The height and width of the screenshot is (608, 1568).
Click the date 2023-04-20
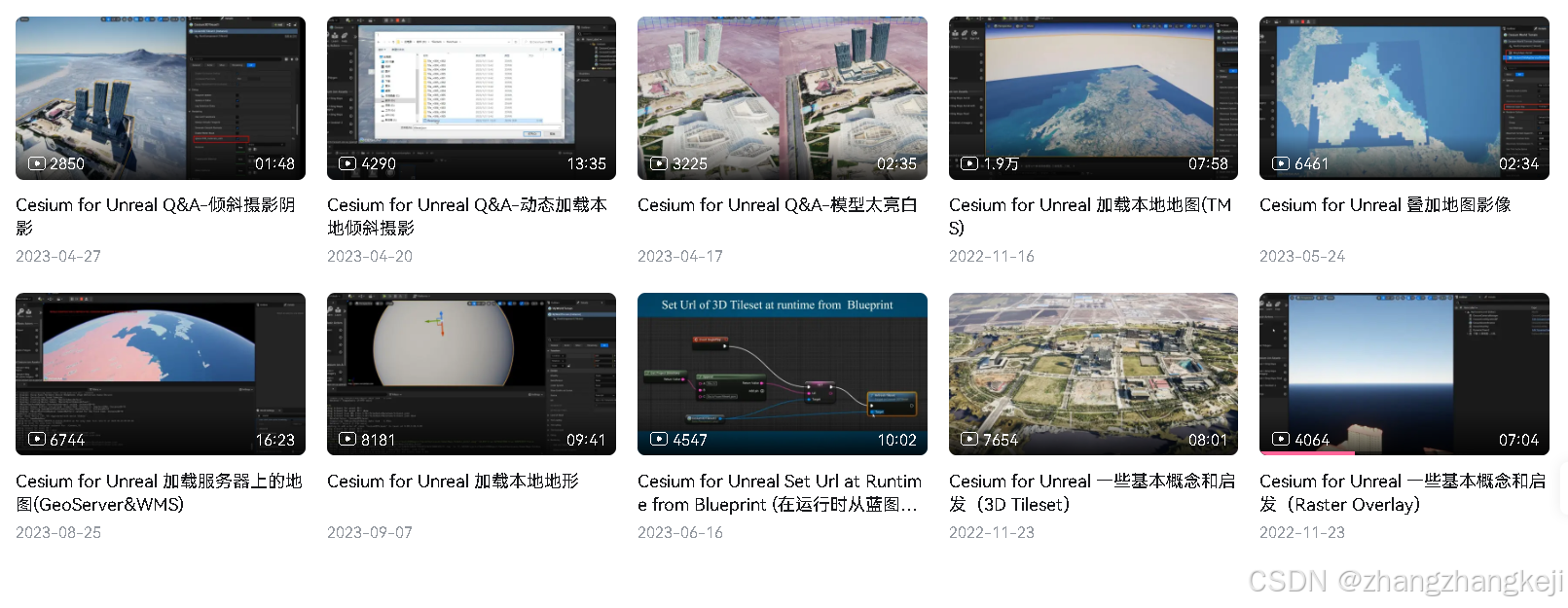coord(370,256)
